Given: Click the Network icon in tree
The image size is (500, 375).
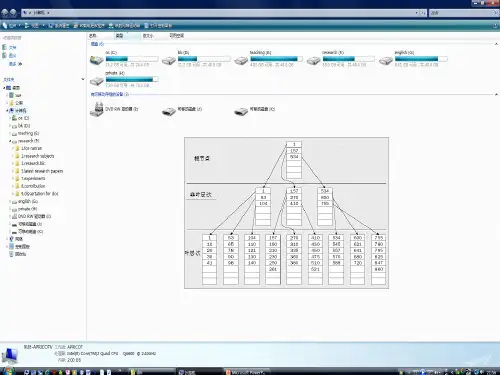Looking at the screenshot, I should point(11,239).
